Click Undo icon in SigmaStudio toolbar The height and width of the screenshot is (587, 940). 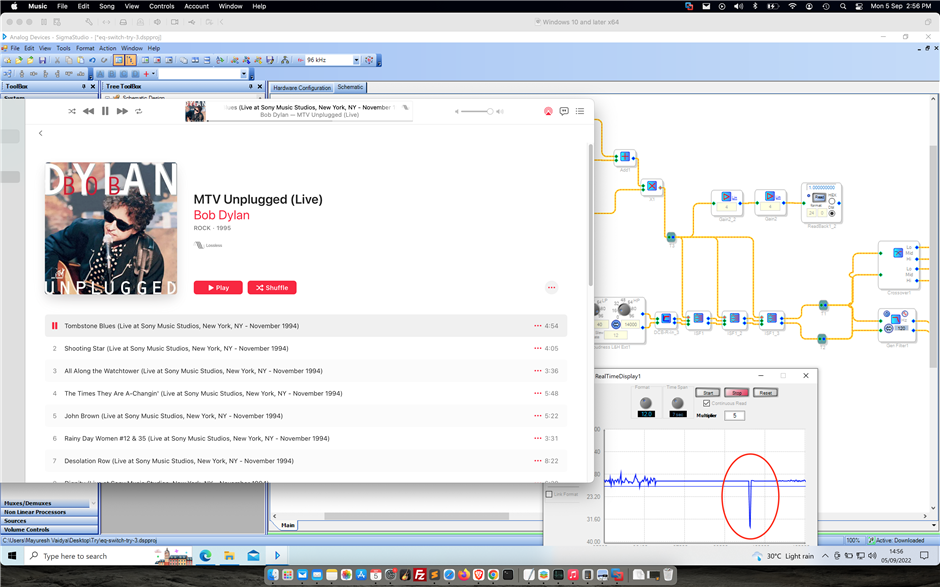pyautogui.click(x=92, y=60)
